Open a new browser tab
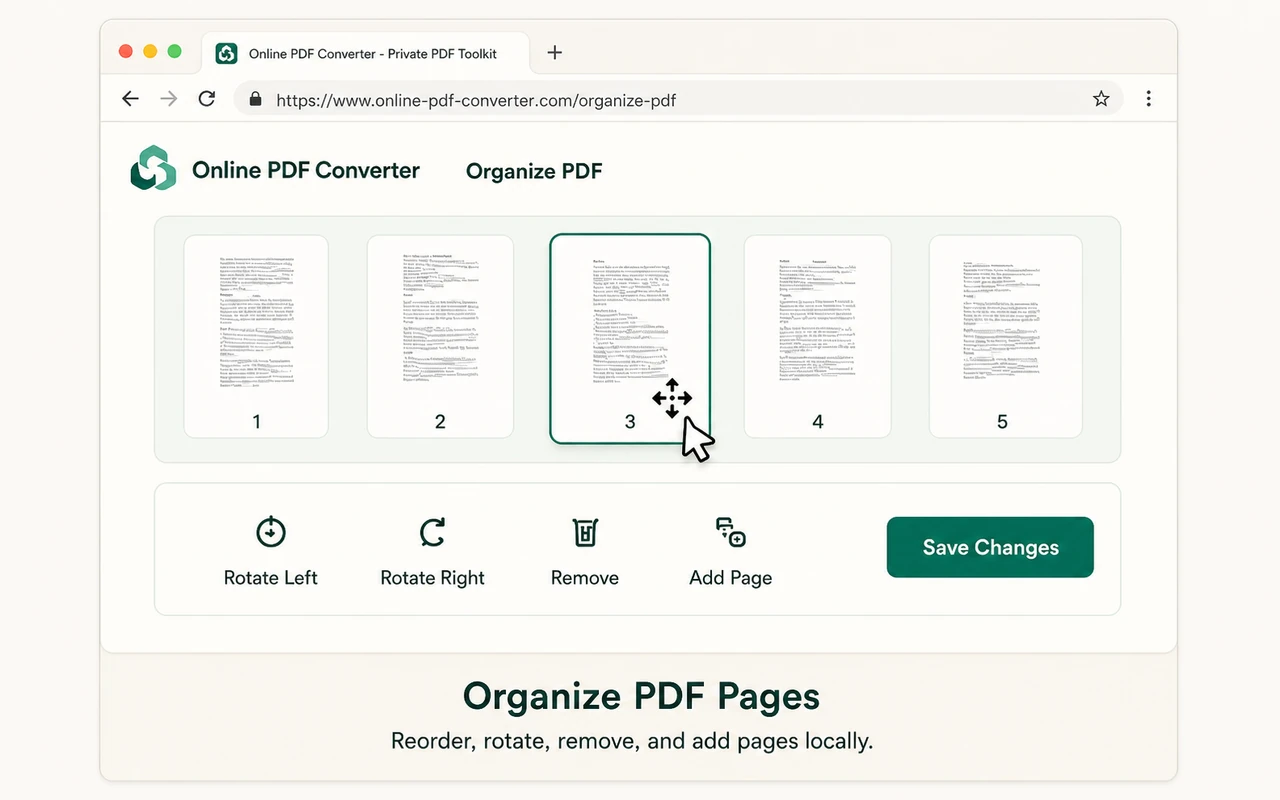The image size is (1280, 800). point(555,53)
